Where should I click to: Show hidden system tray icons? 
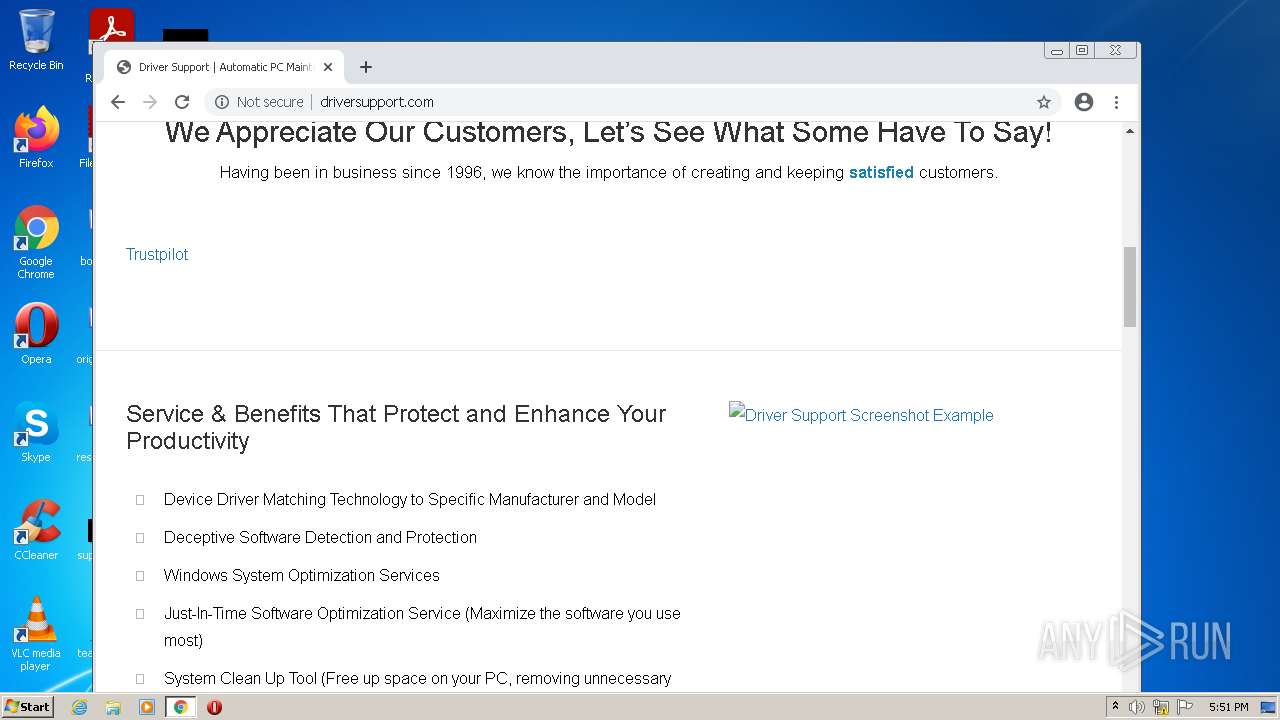1115,707
